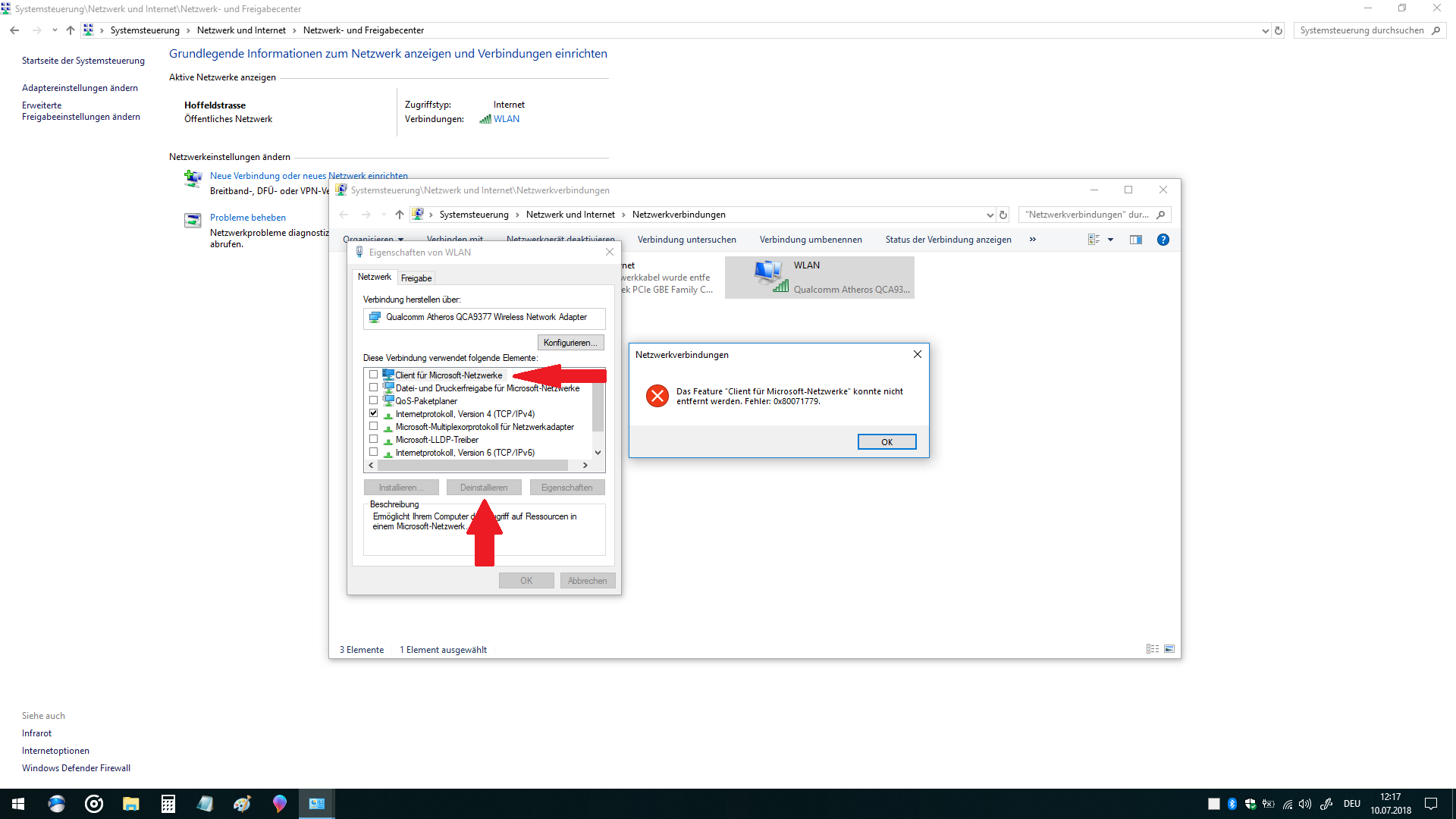
Task: Check Client für Microsoft-Netzwerke checkbox
Action: click(373, 375)
